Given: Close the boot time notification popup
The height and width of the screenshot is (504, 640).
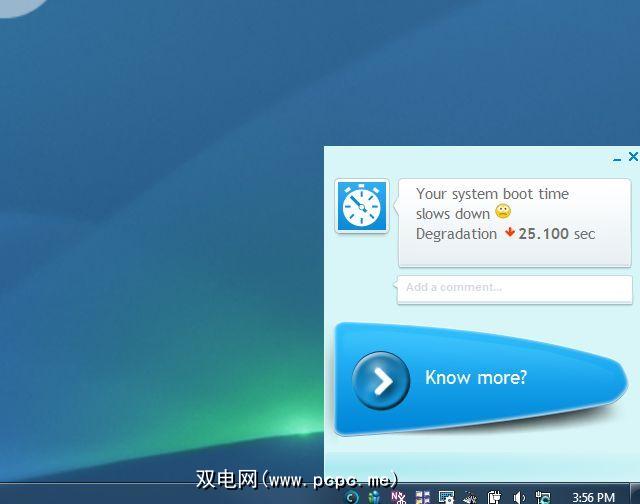Looking at the screenshot, I should pos(633,156).
